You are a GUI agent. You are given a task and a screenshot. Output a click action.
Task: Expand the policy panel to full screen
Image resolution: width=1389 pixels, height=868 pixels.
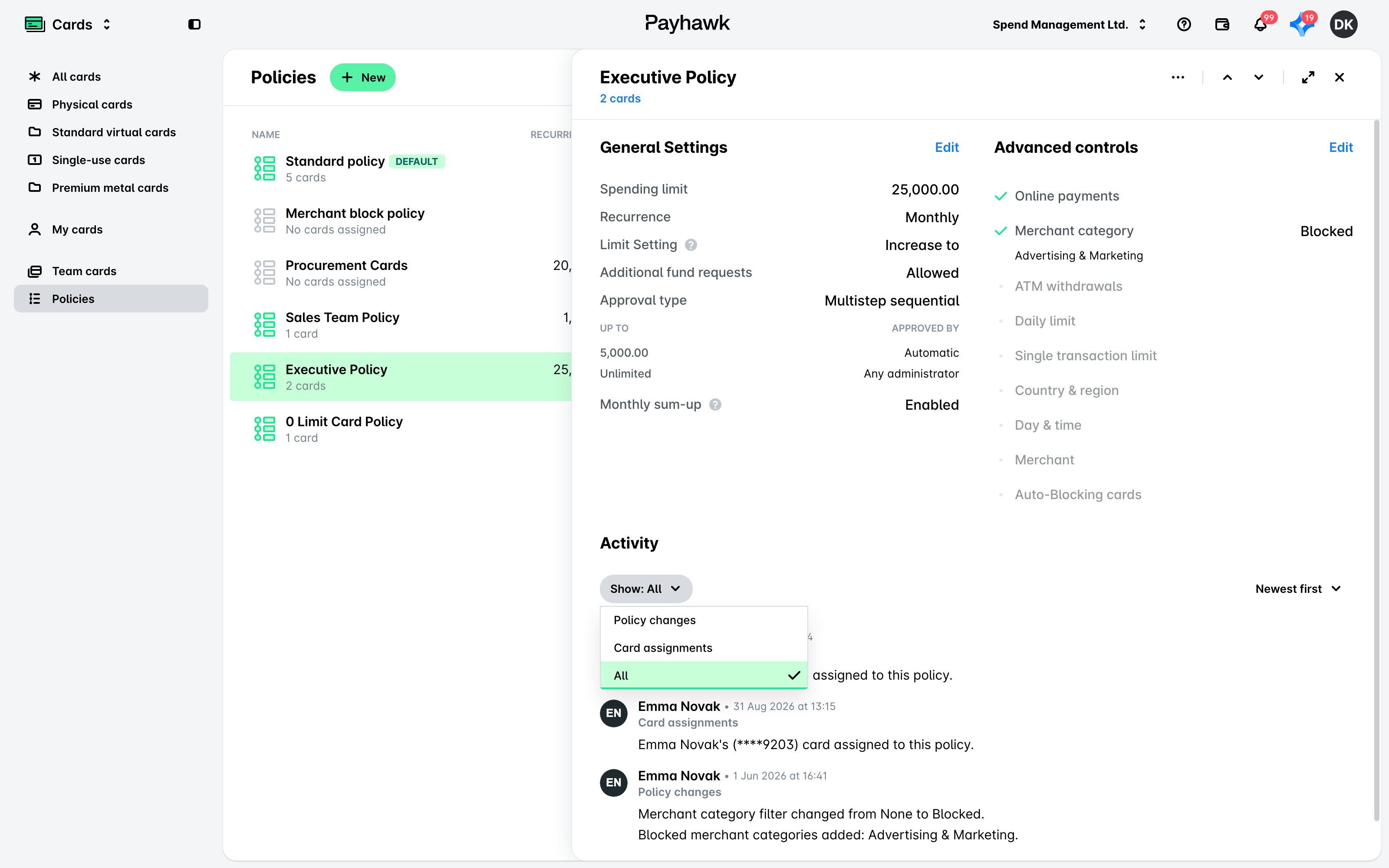coord(1308,77)
